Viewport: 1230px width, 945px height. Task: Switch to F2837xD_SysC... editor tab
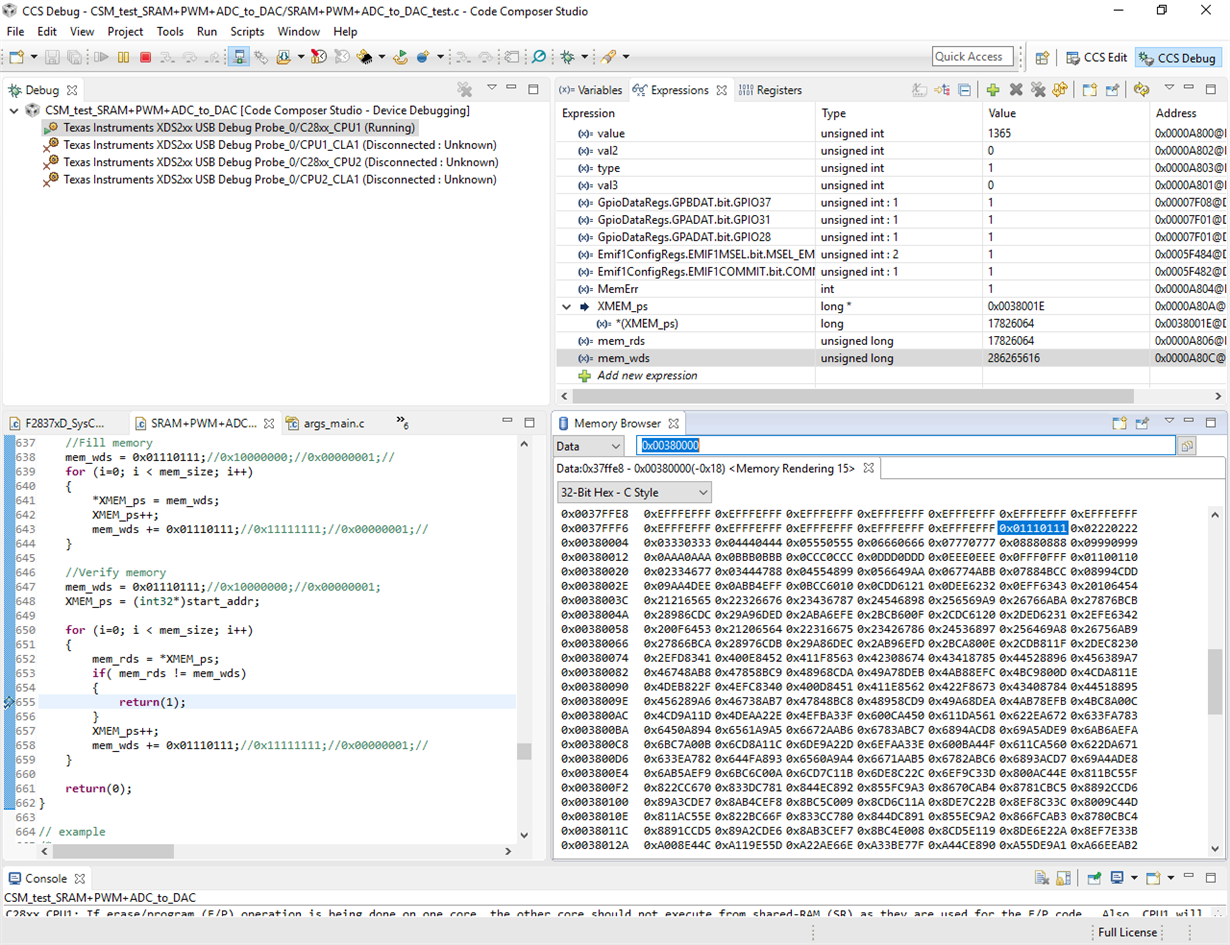57,423
